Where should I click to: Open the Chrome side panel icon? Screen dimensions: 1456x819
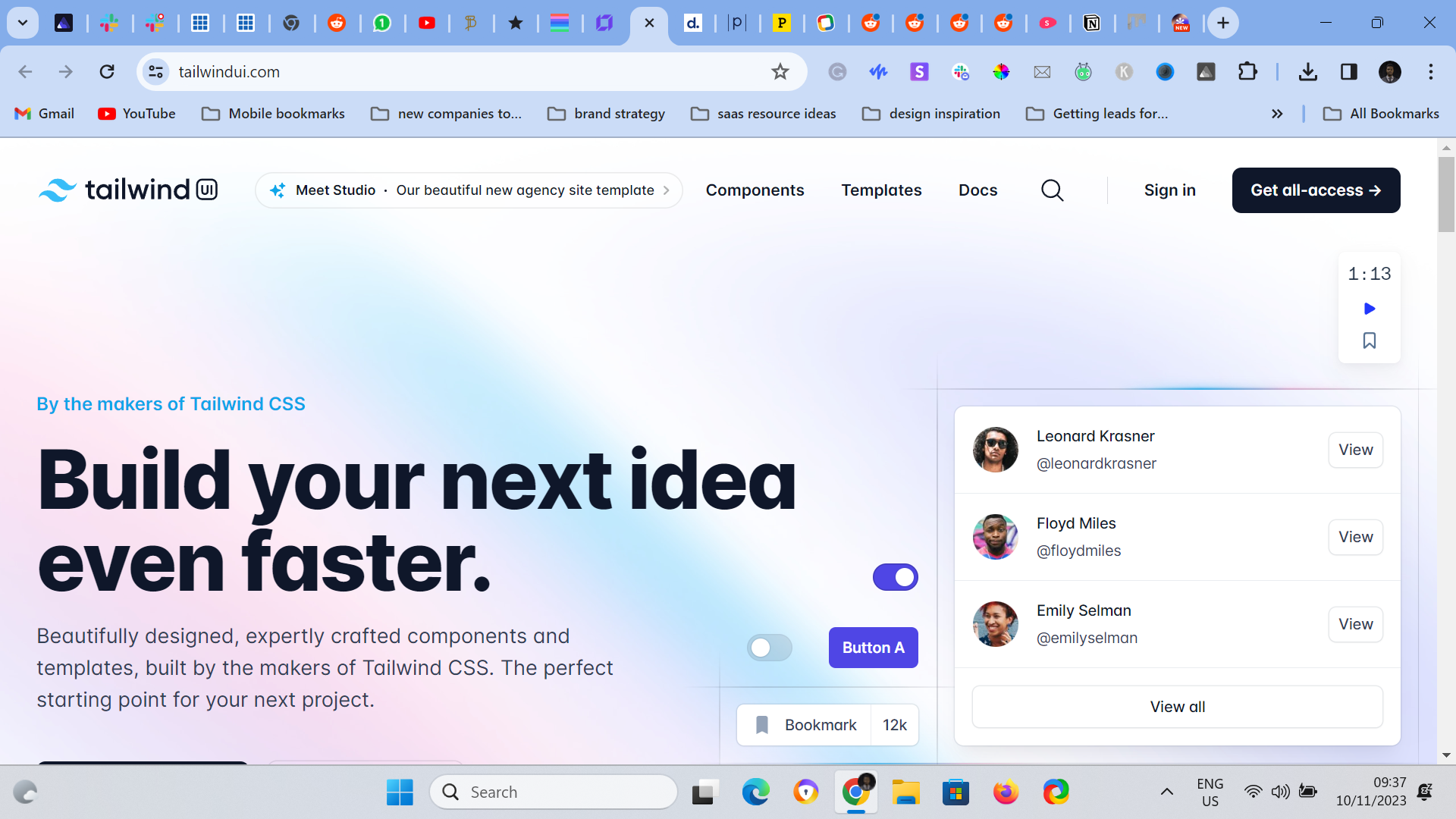(x=1348, y=72)
